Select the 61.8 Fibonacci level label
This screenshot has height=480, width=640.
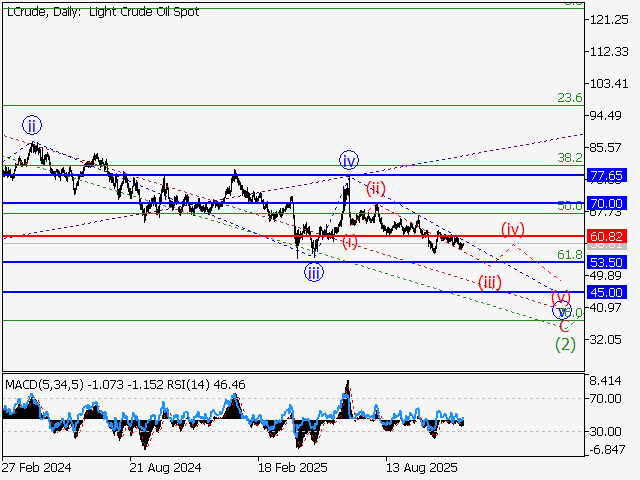569,255
